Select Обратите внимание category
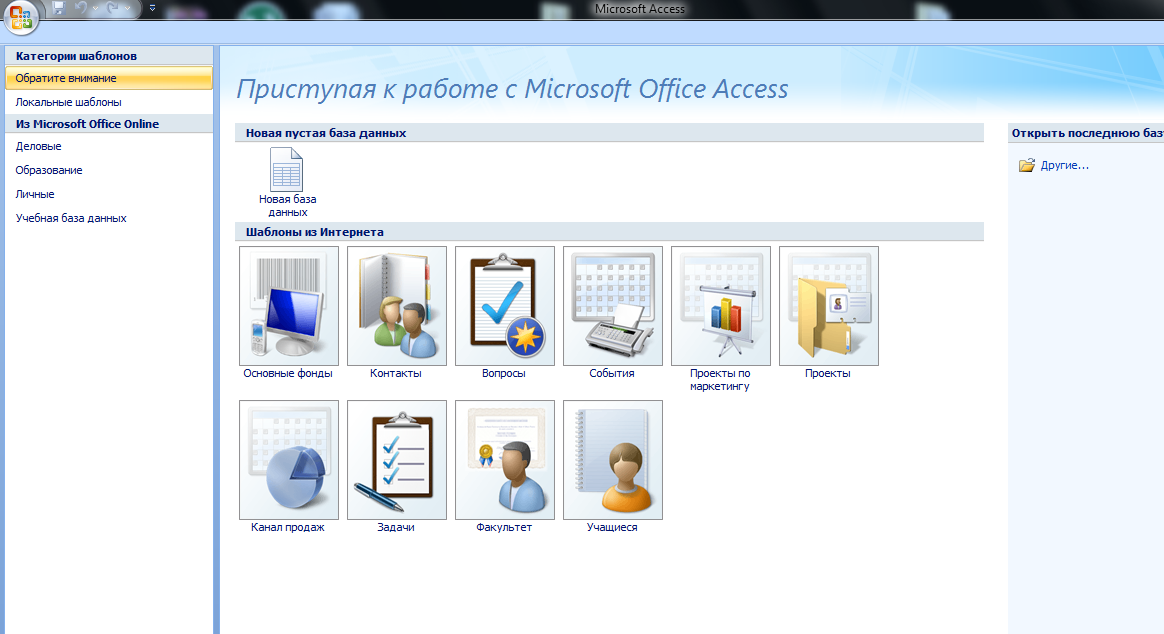This screenshot has width=1164, height=634. 108,78
